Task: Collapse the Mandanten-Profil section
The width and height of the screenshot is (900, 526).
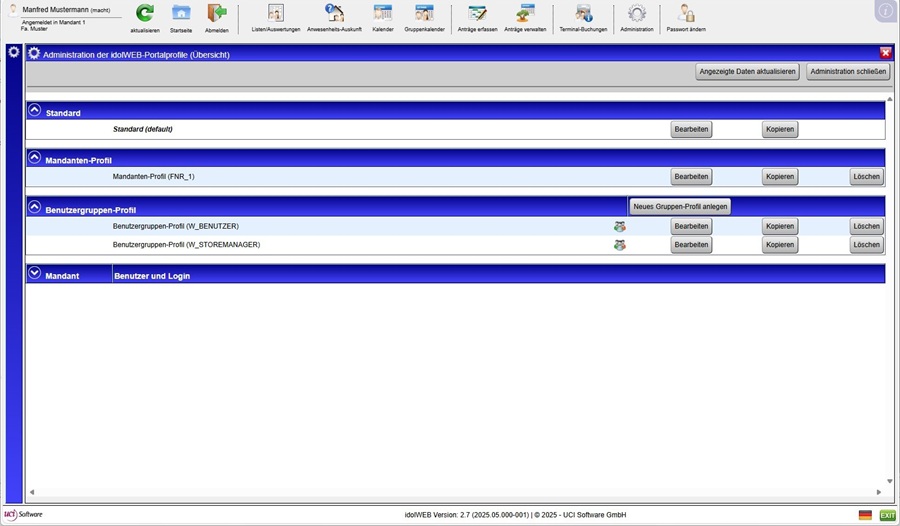Action: click(35, 158)
